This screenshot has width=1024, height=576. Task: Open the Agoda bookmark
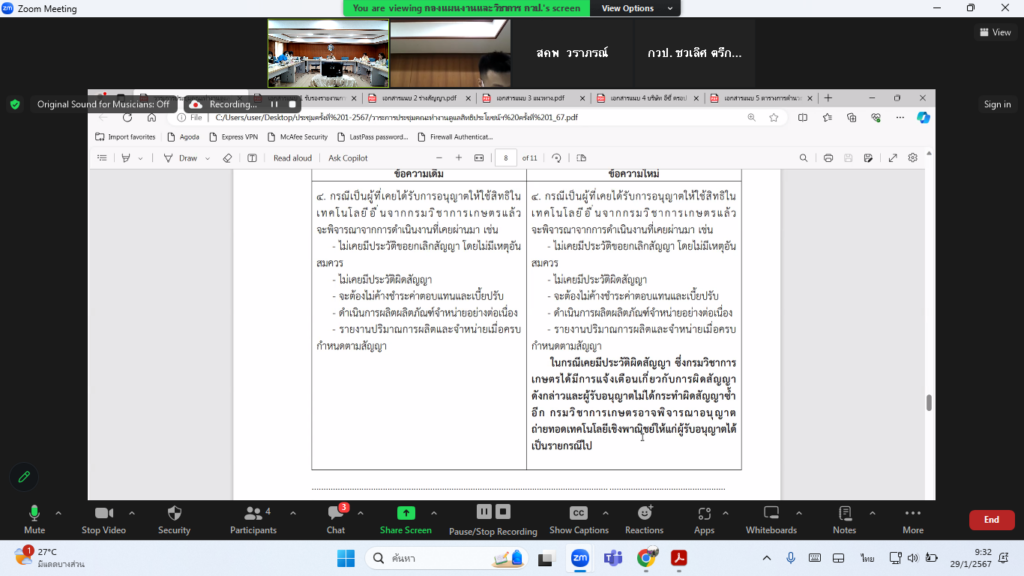tap(184, 137)
